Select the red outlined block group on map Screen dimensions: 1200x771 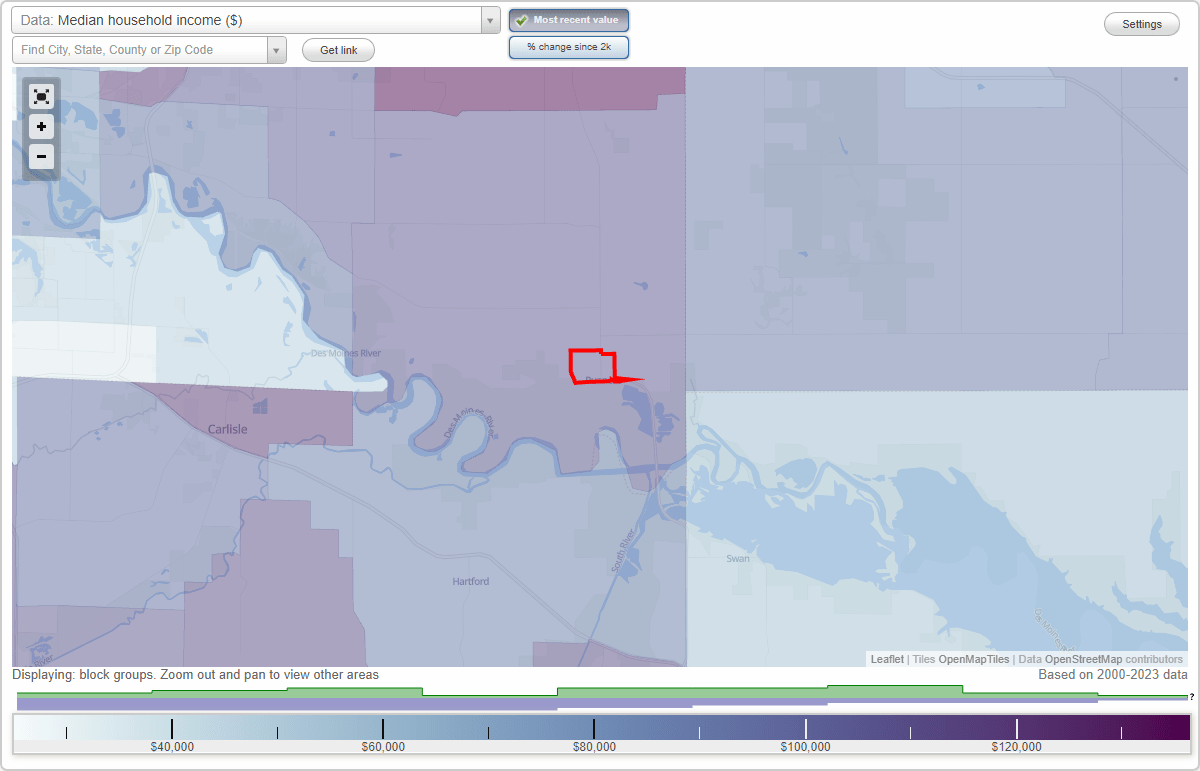(593, 365)
